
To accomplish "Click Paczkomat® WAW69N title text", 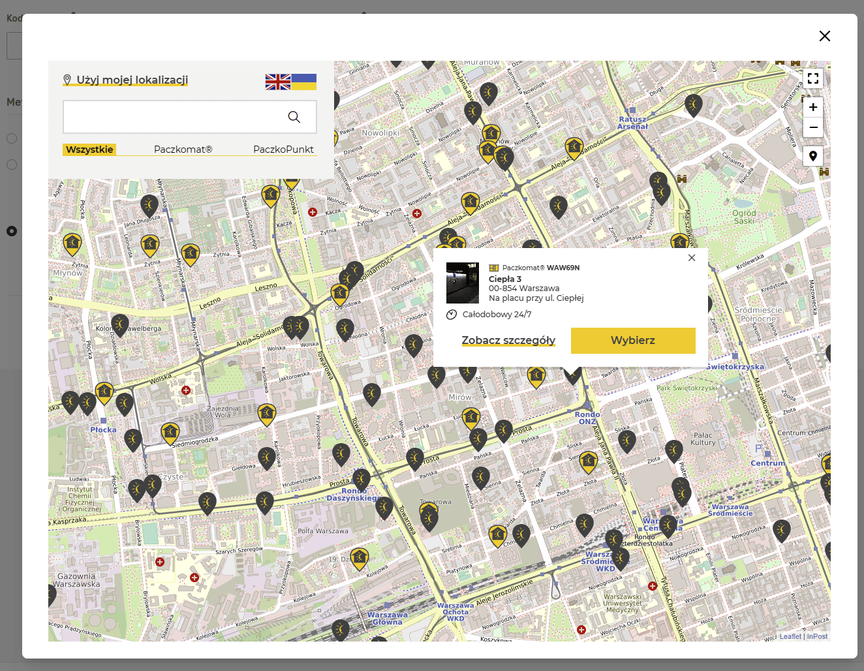I will pos(541,268).
